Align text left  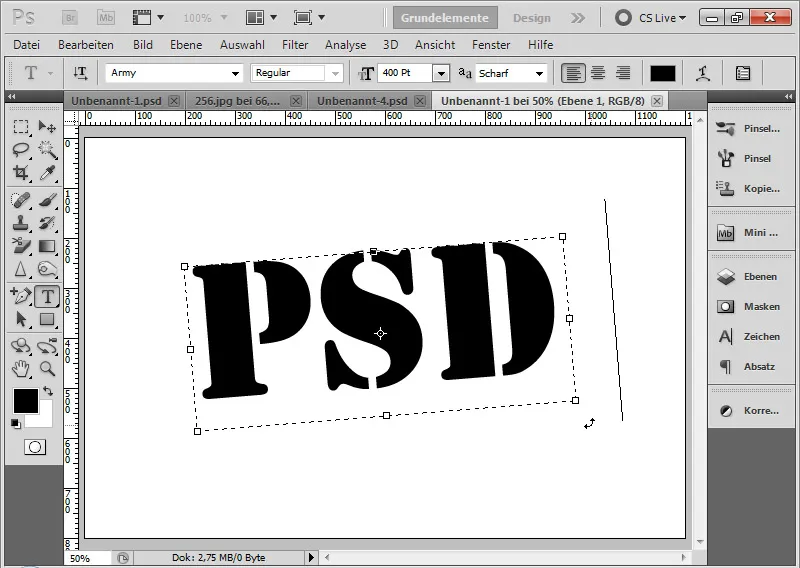[573, 73]
